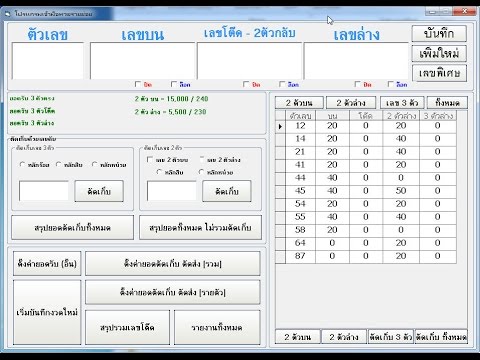Click the บันทึก save button

point(439,34)
